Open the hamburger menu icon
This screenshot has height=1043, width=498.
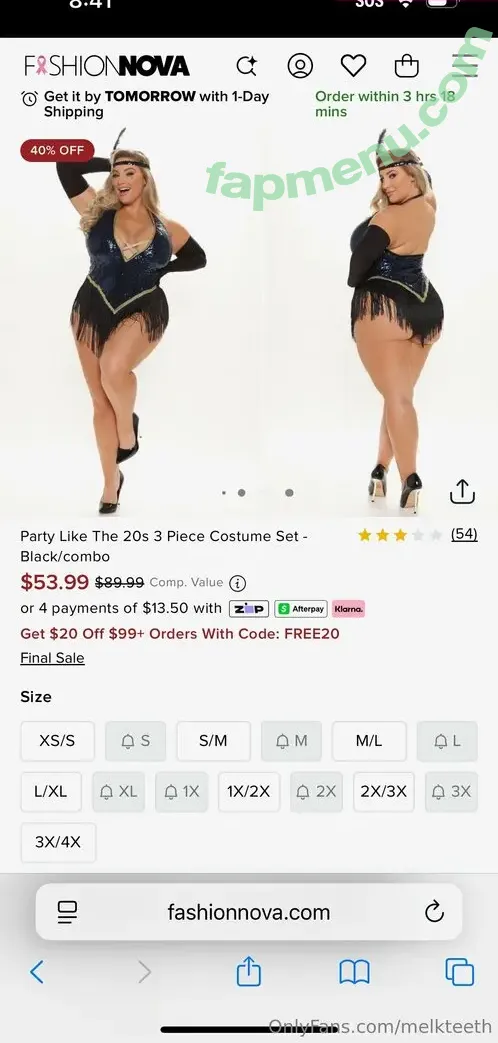[x=469, y=66]
